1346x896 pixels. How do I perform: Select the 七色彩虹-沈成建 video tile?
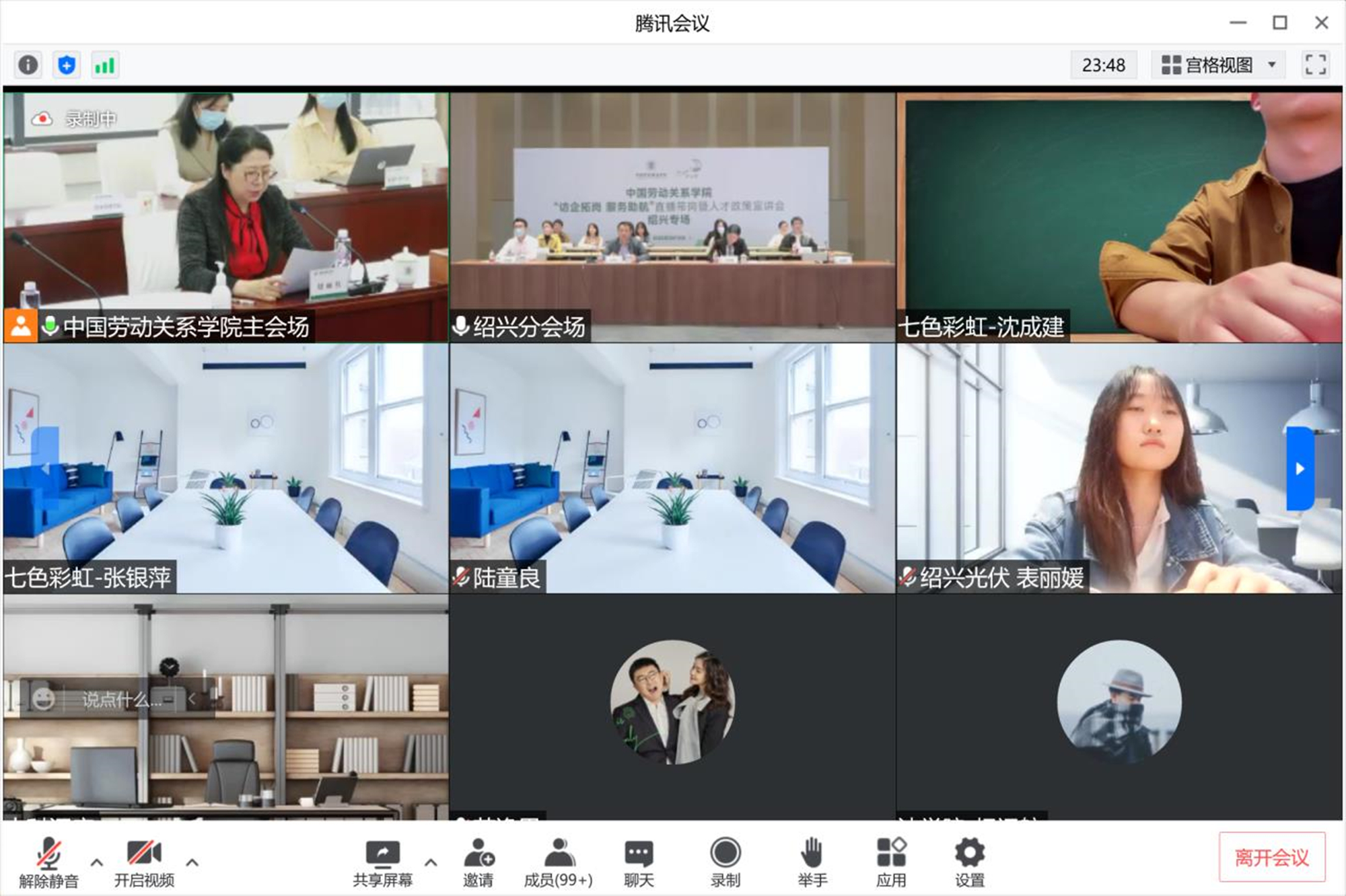point(1119,217)
